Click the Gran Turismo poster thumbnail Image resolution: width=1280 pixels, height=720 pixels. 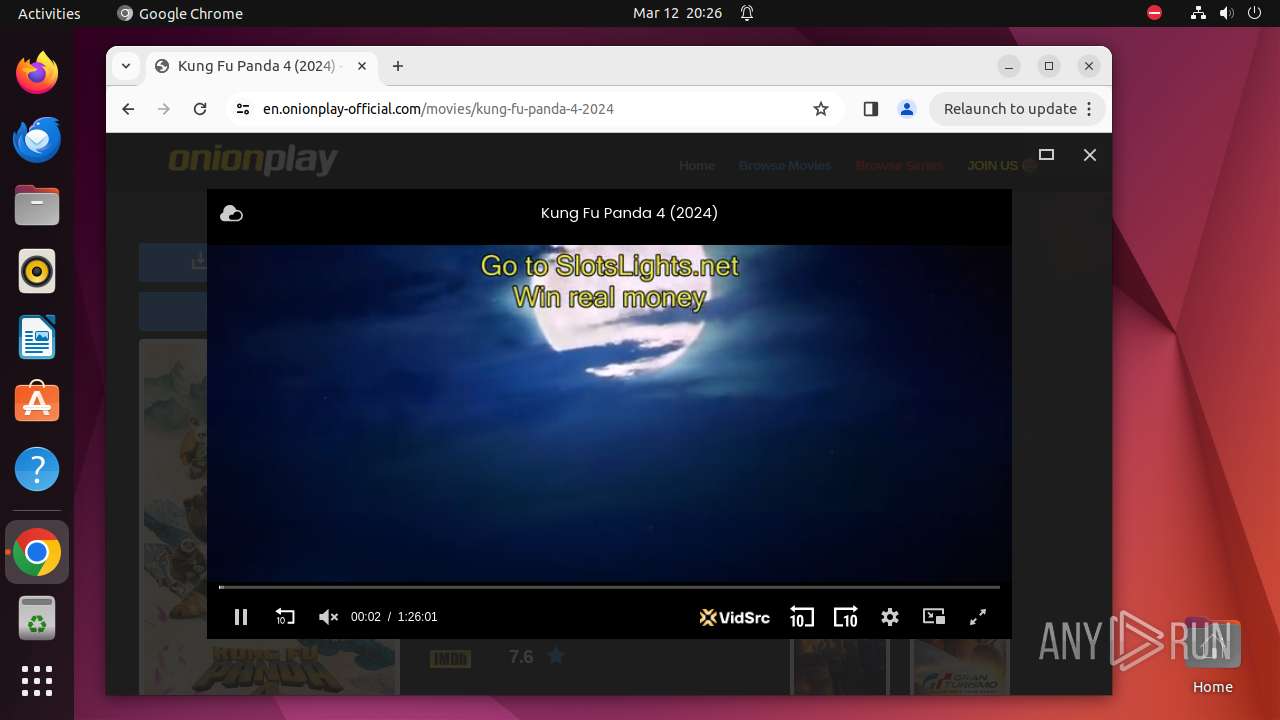[x=960, y=667]
